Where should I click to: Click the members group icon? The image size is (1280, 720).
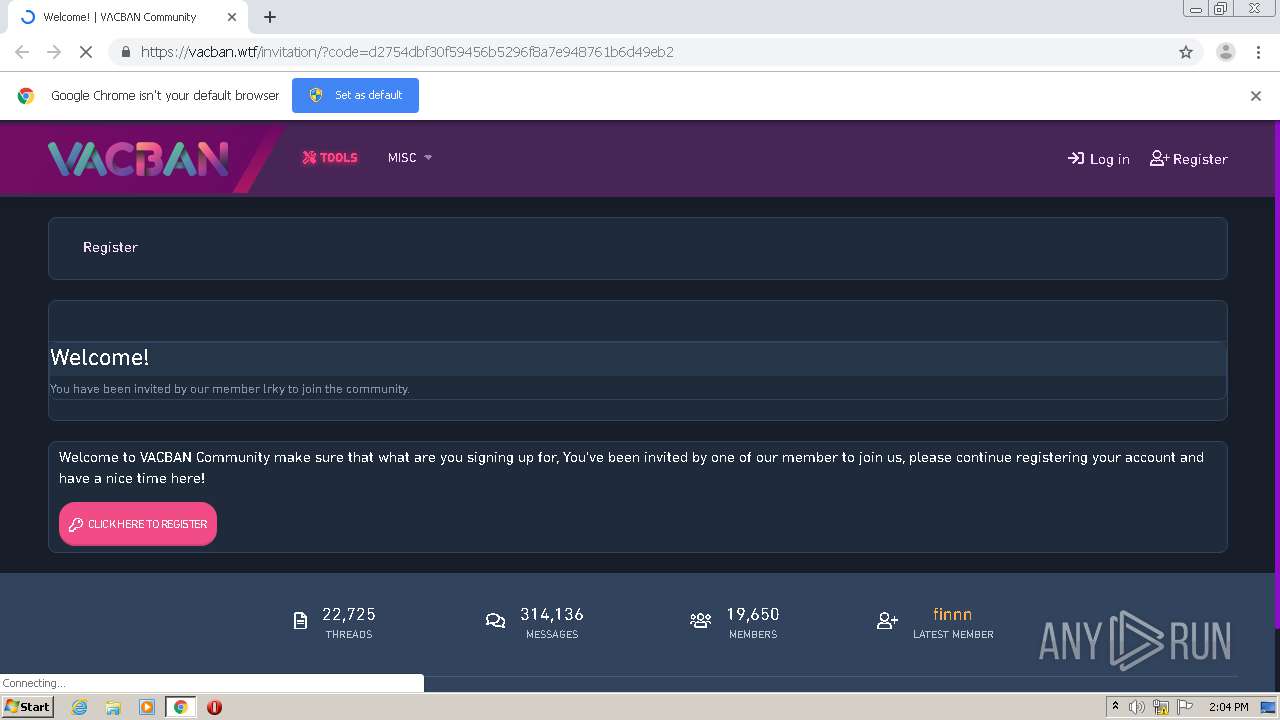tap(700, 621)
